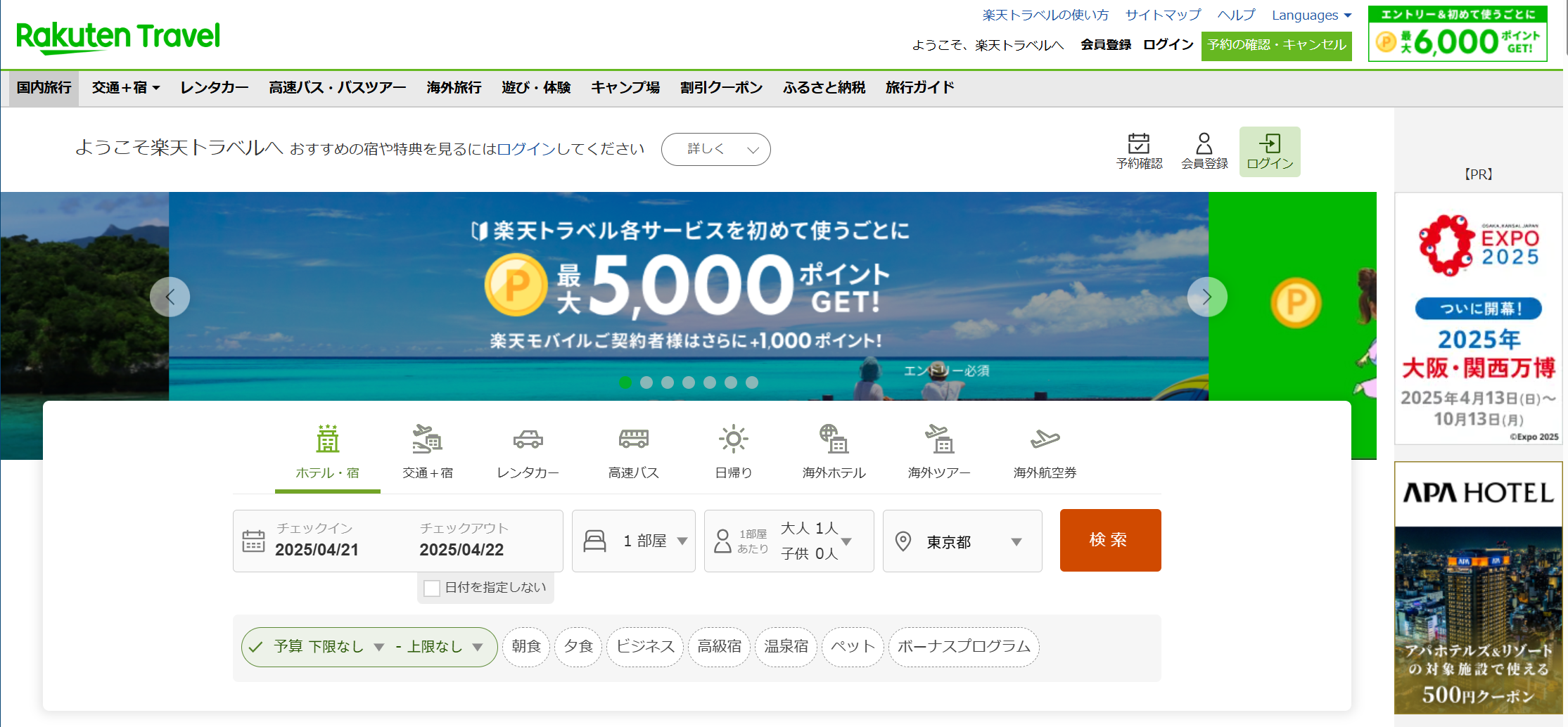Open the 6,000 ポイント GET banner
The width and height of the screenshot is (1568, 727).
(1458, 34)
